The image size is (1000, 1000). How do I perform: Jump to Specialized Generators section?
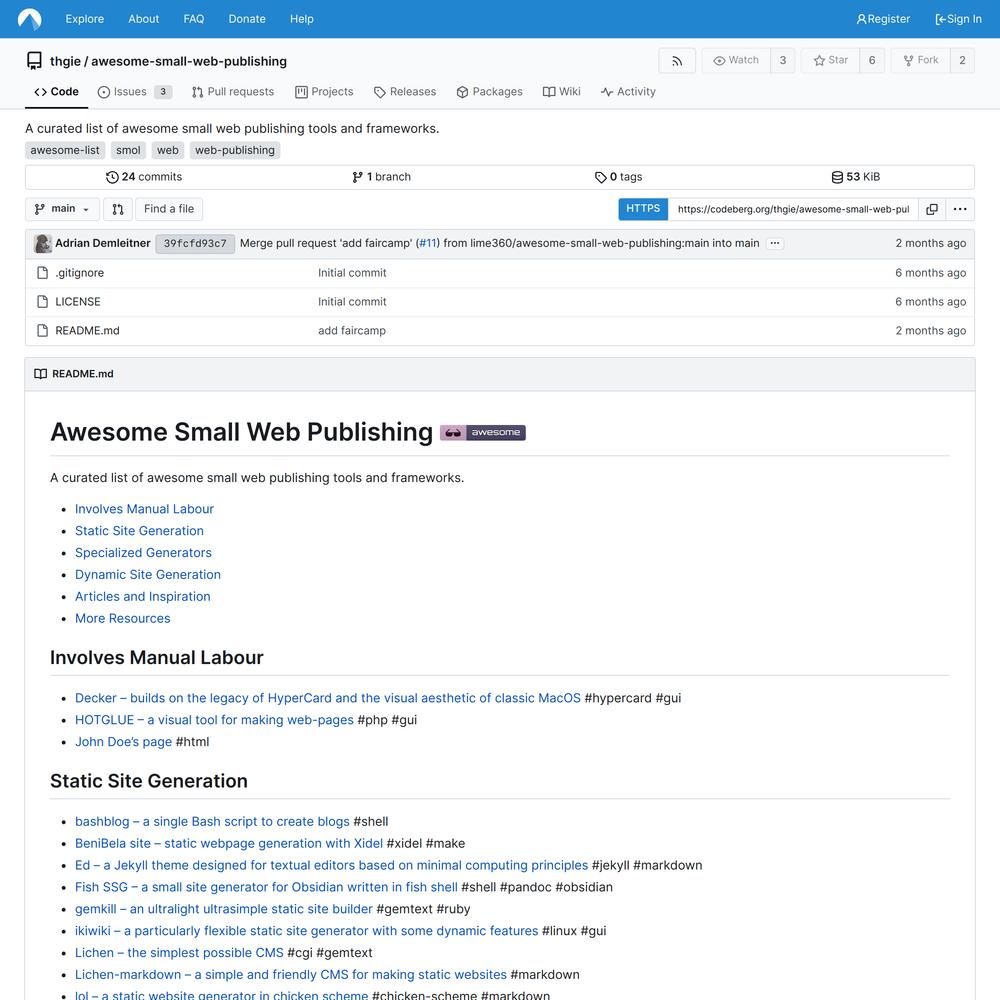tap(143, 553)
